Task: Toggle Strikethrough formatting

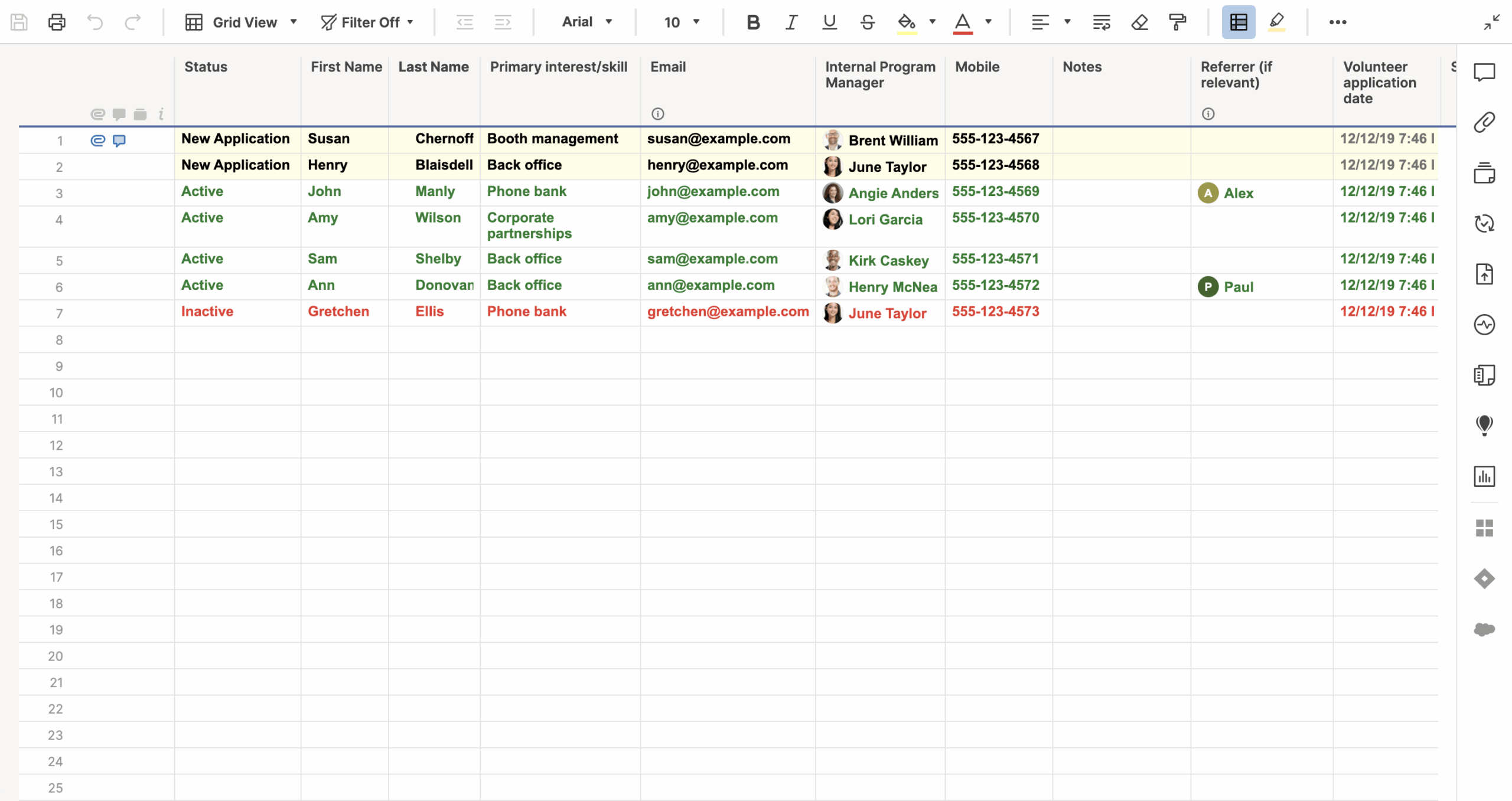Action: click(867, 22)
